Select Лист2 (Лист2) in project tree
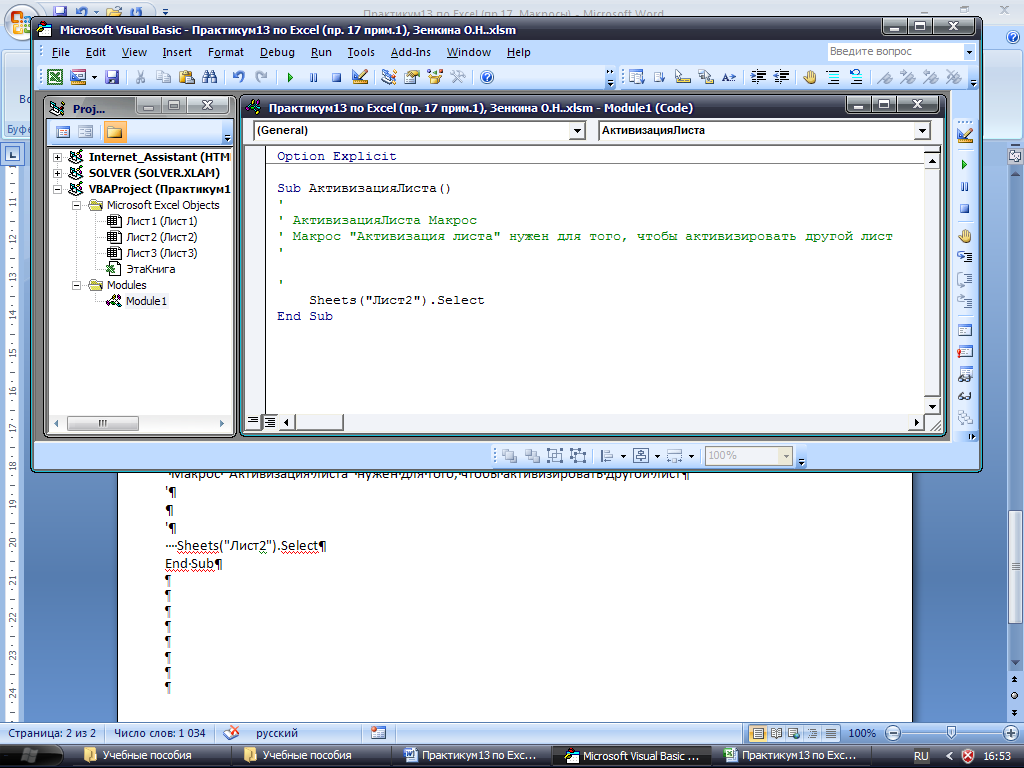This screenshot has width=1024, height=768. click(161, 237)
